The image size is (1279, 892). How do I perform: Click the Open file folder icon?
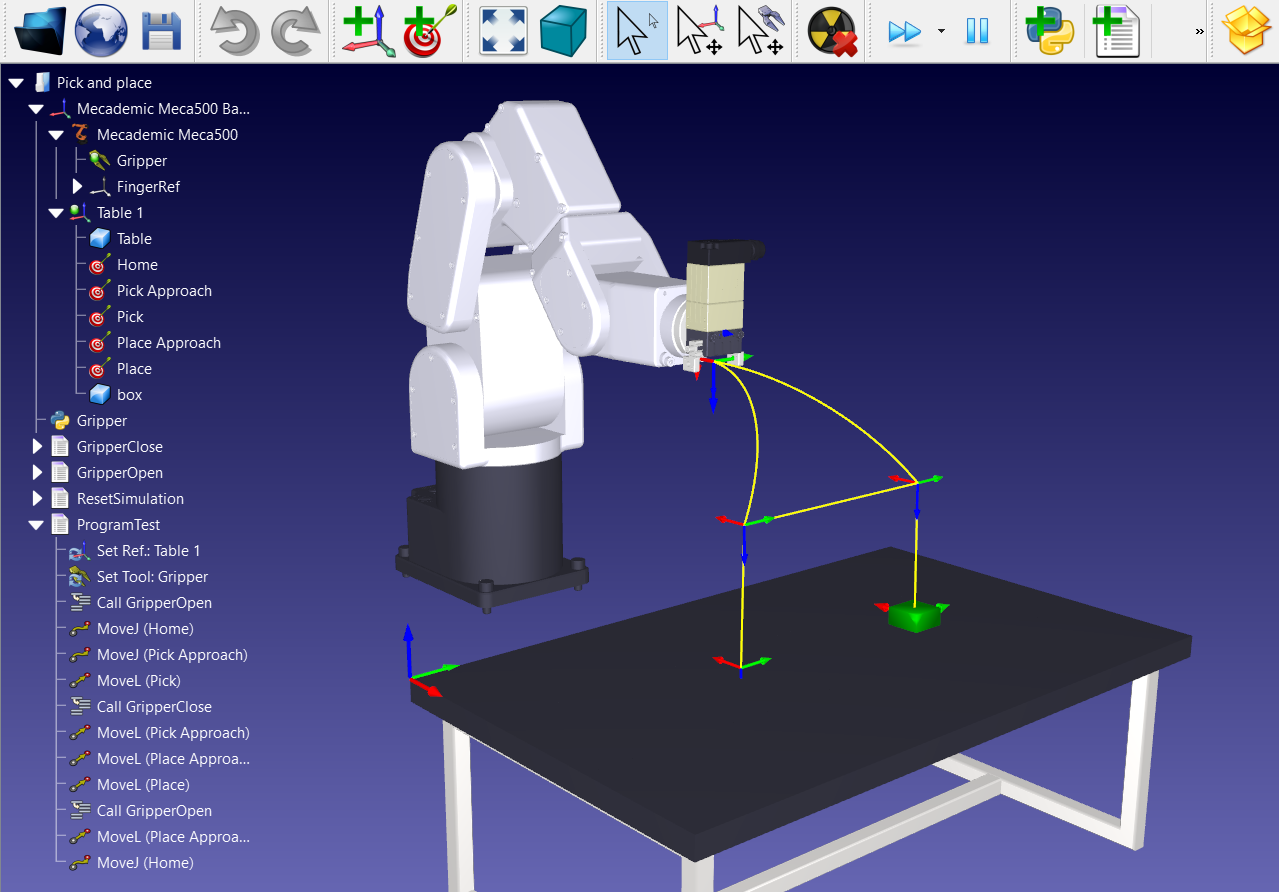point(40,31)
